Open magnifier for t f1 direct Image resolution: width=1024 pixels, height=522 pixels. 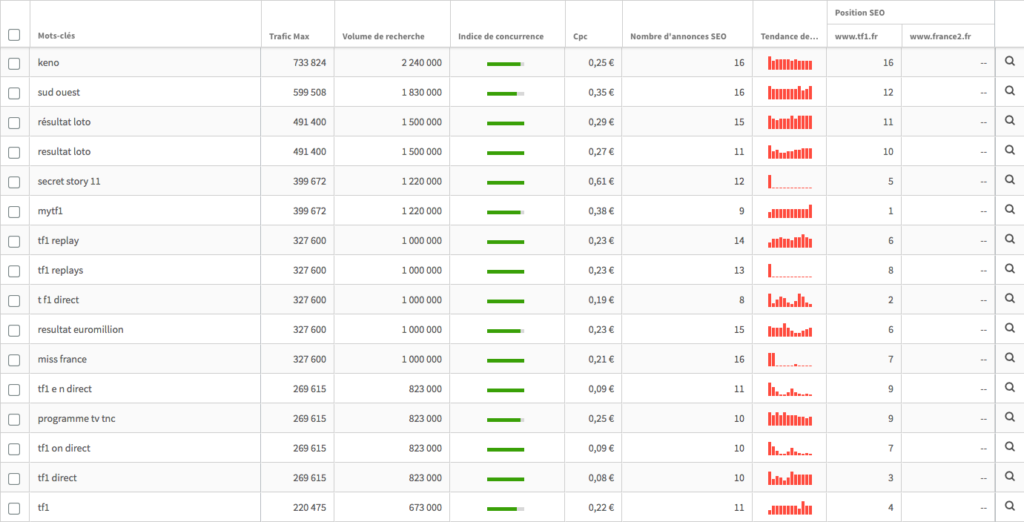point(1009,299)
